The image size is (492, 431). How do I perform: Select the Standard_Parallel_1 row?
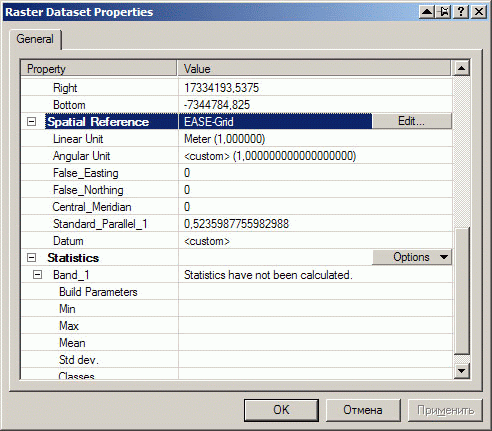click(x=237, y=224)
